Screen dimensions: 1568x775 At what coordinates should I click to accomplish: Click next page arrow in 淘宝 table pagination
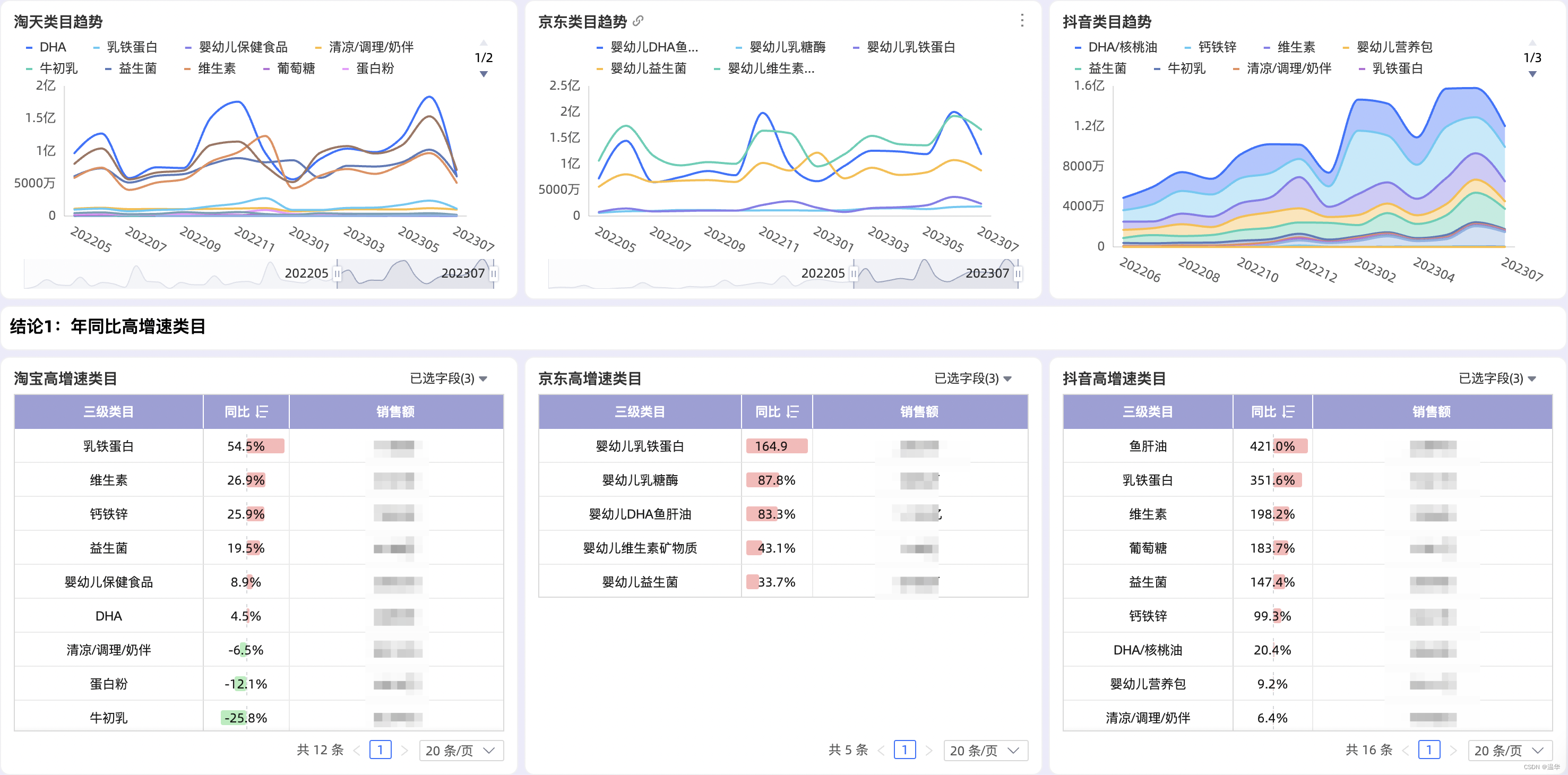(405, 750)
